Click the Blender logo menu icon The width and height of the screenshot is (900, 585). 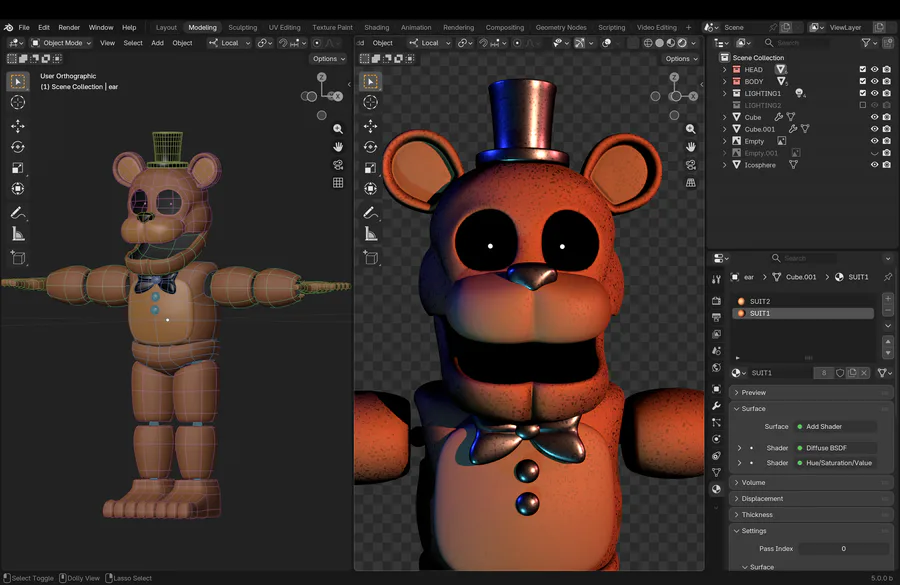click(x=9, y=27)
